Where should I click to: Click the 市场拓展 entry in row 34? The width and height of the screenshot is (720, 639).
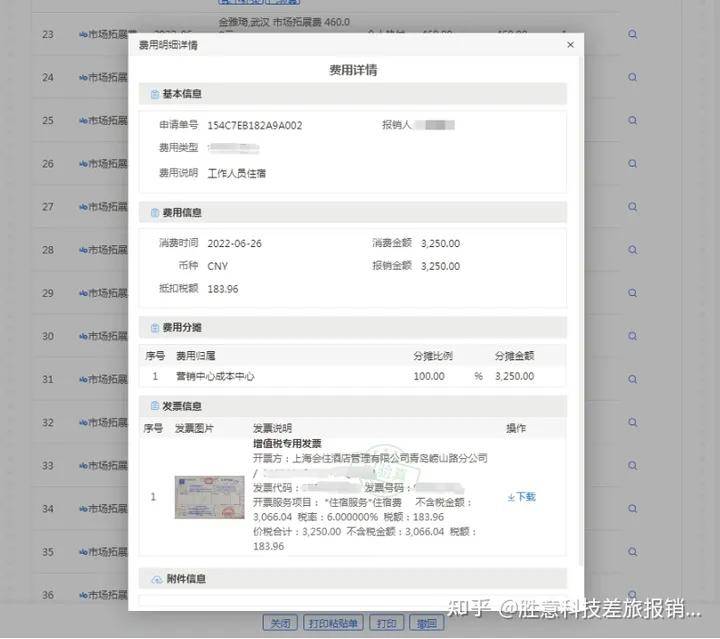(x=103, y=509)
